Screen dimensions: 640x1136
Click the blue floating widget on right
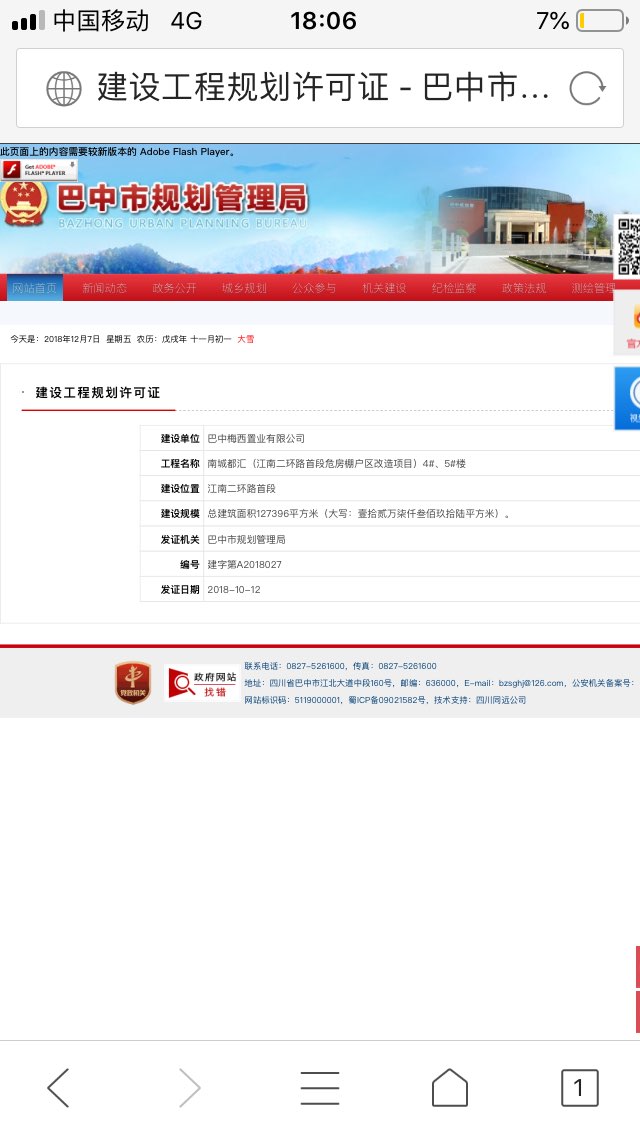[628, 397]
